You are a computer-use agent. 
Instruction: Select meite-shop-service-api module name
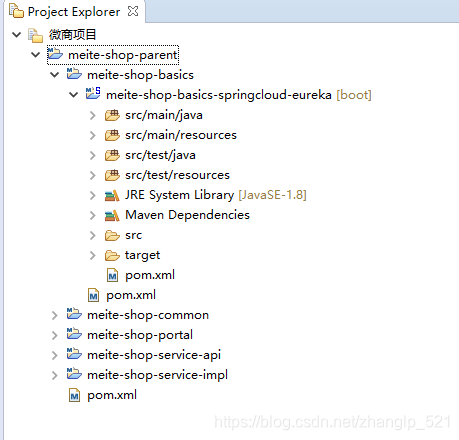coord(154,355)
